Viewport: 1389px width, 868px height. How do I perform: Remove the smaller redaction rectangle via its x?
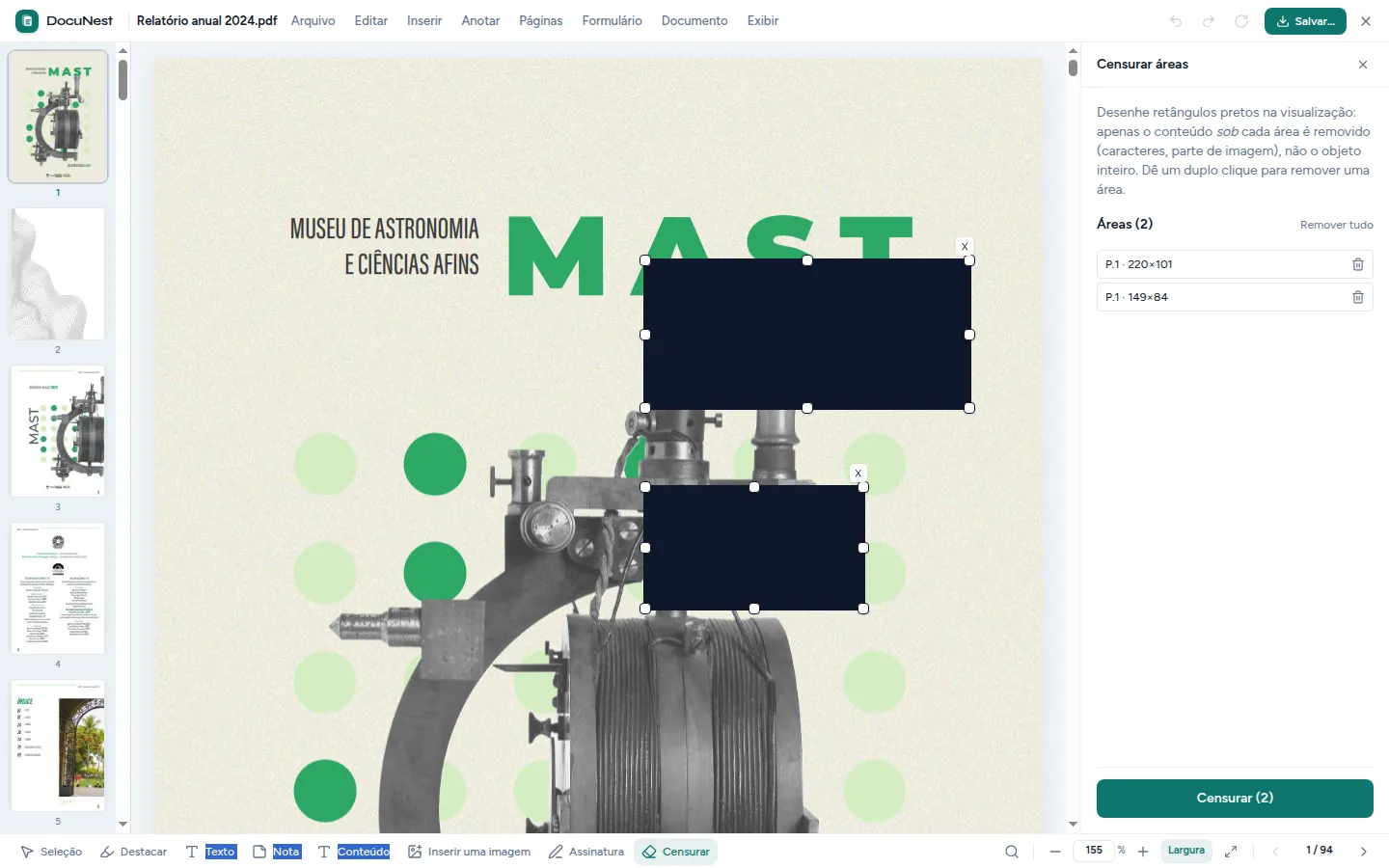pos(858,474)
